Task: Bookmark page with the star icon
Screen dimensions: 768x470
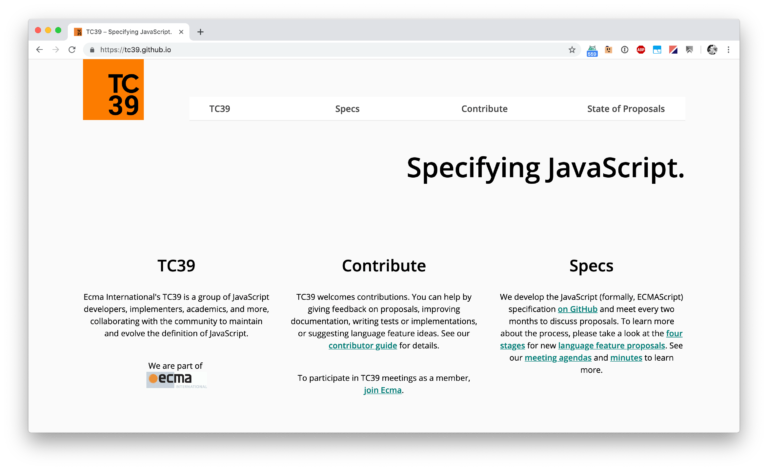Action: click(x=572, y=49)
